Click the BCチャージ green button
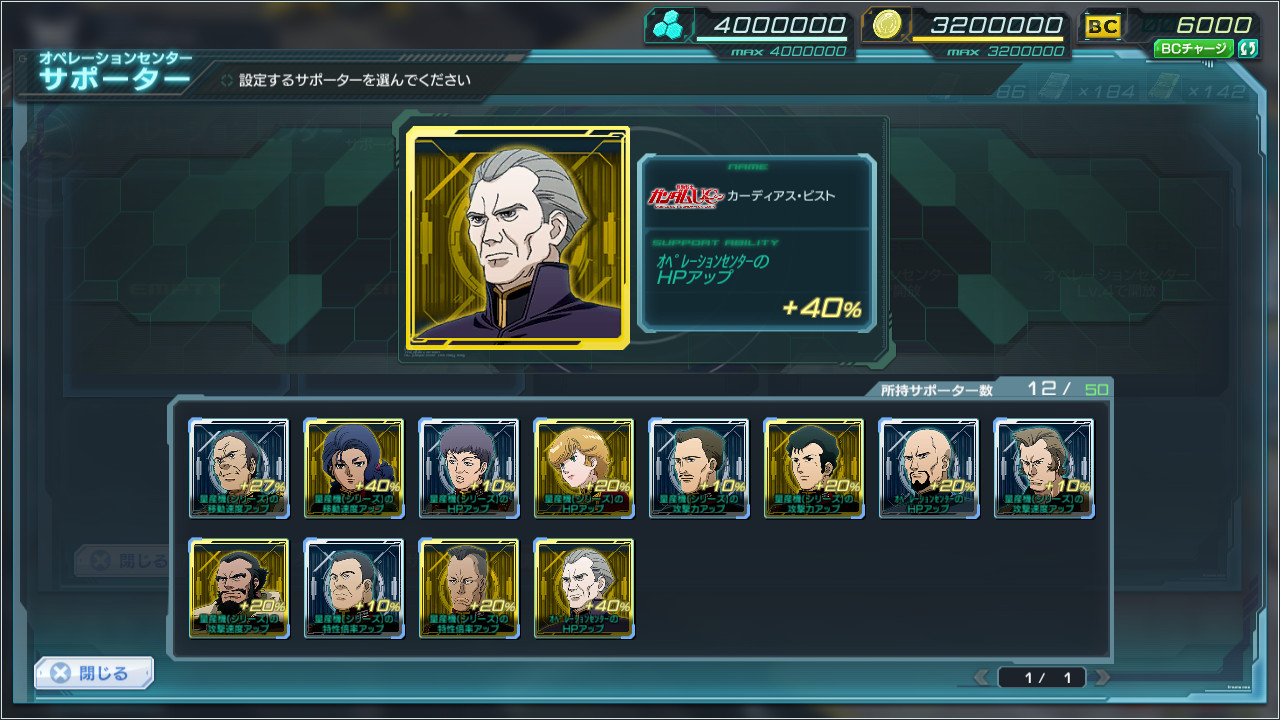The image size is (1280, 720). 1194,48
